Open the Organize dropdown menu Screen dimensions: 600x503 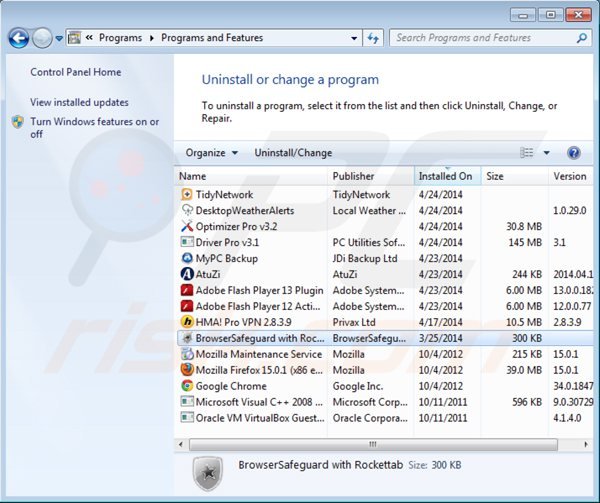212,153
